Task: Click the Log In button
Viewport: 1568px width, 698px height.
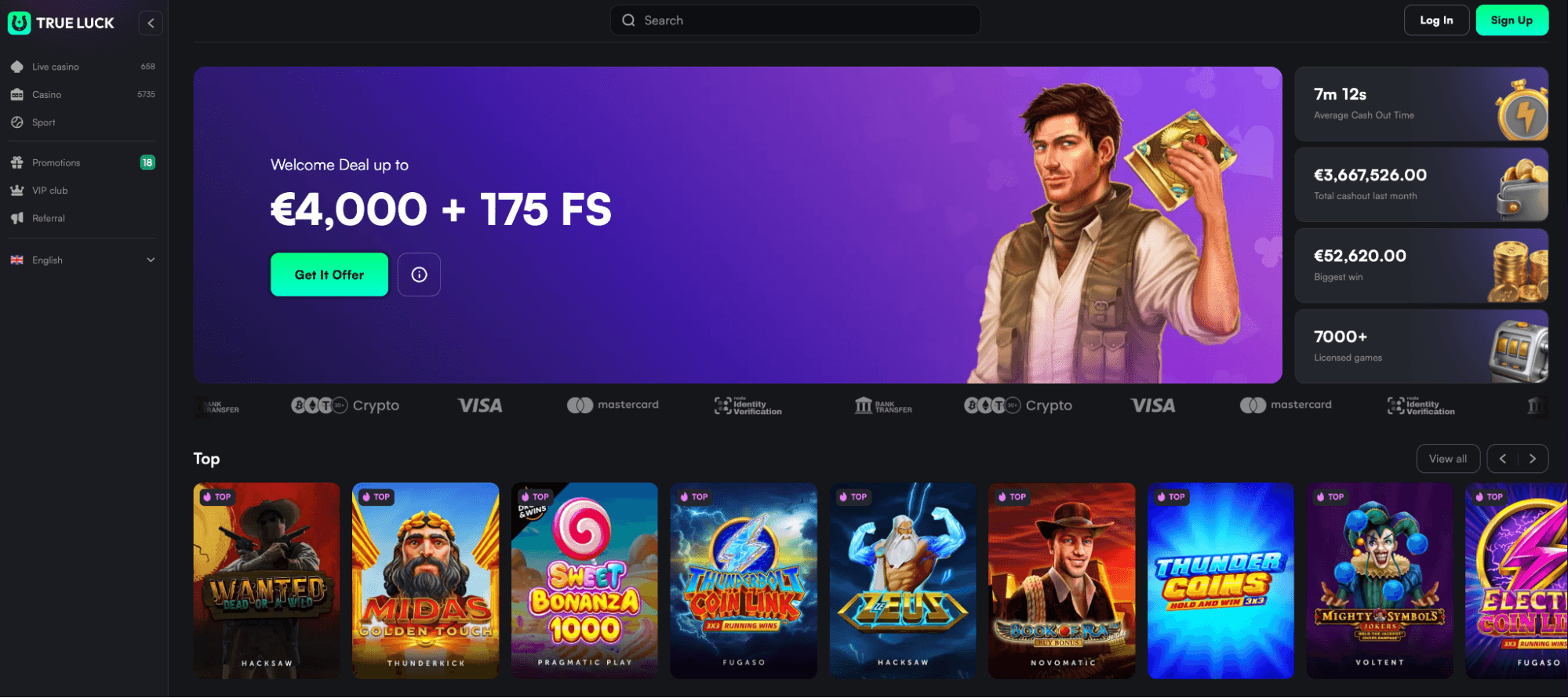Action: point(1436,20)
